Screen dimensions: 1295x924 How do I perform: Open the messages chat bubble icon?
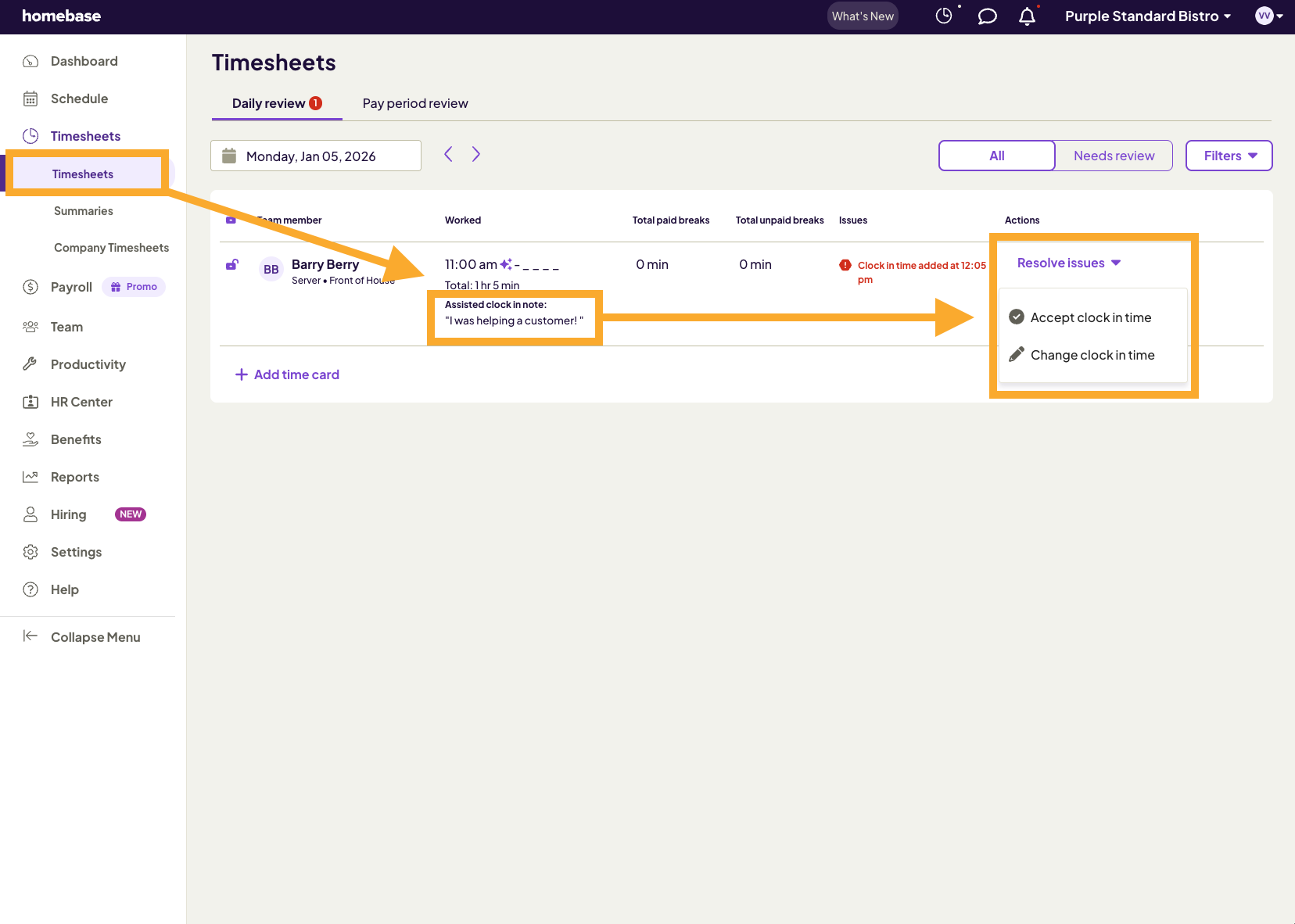(x=987, y=16)
